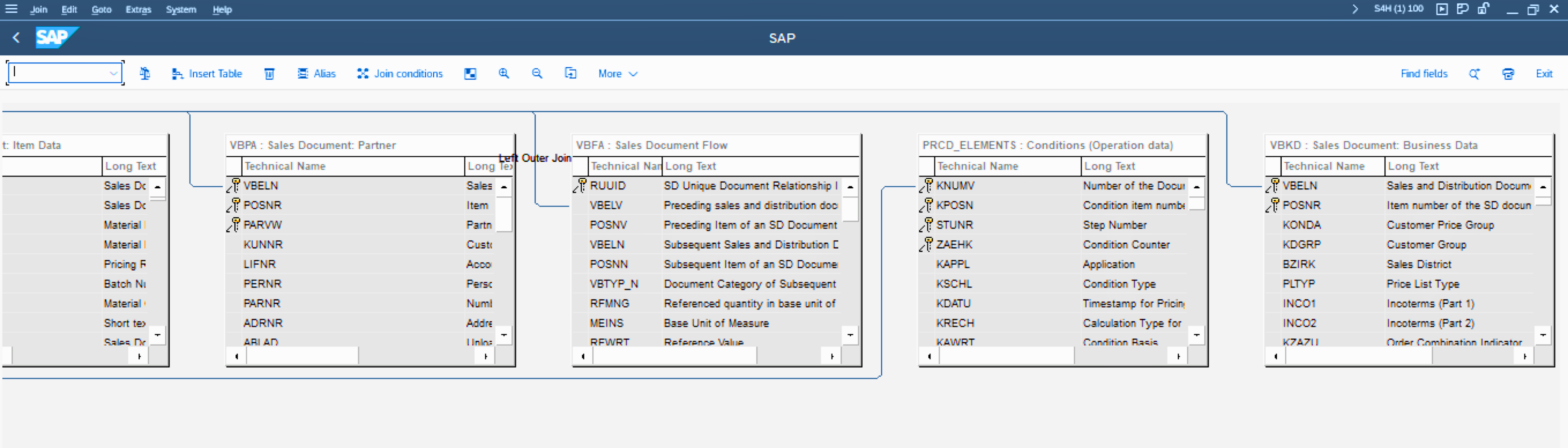Viewport: 1568px width, 448px height.
Task: Click the Insert Table toolbar button
Action: coord(207,73)
